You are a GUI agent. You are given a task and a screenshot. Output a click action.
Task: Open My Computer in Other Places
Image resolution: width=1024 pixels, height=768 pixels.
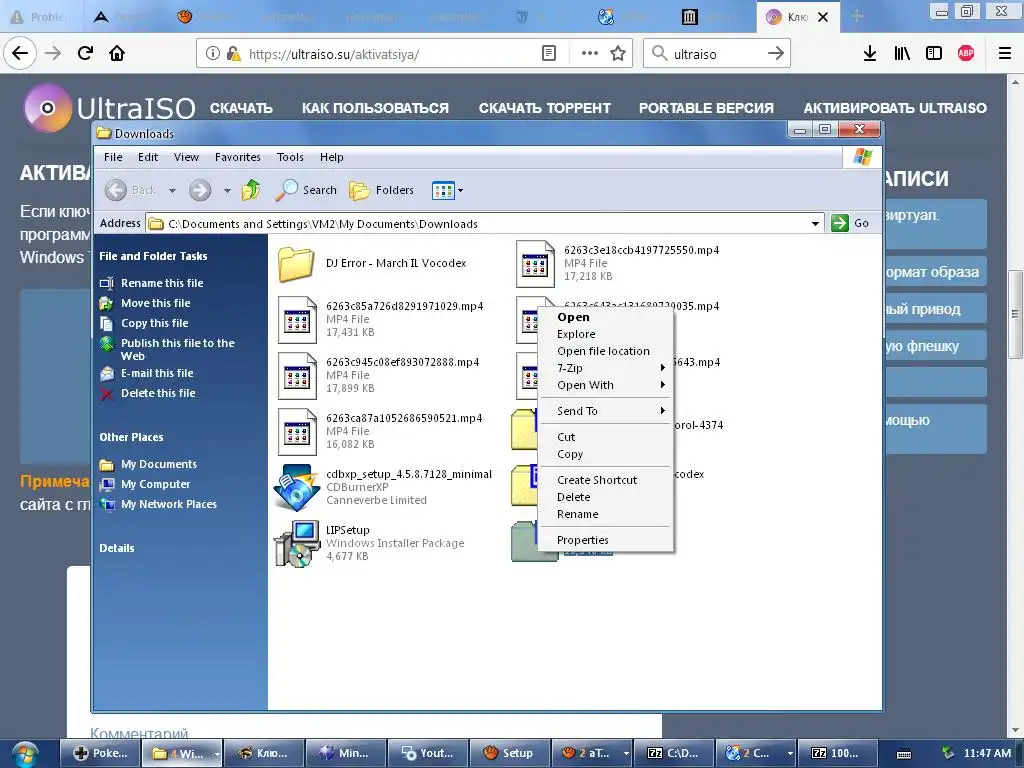click(x=155, y=485)
